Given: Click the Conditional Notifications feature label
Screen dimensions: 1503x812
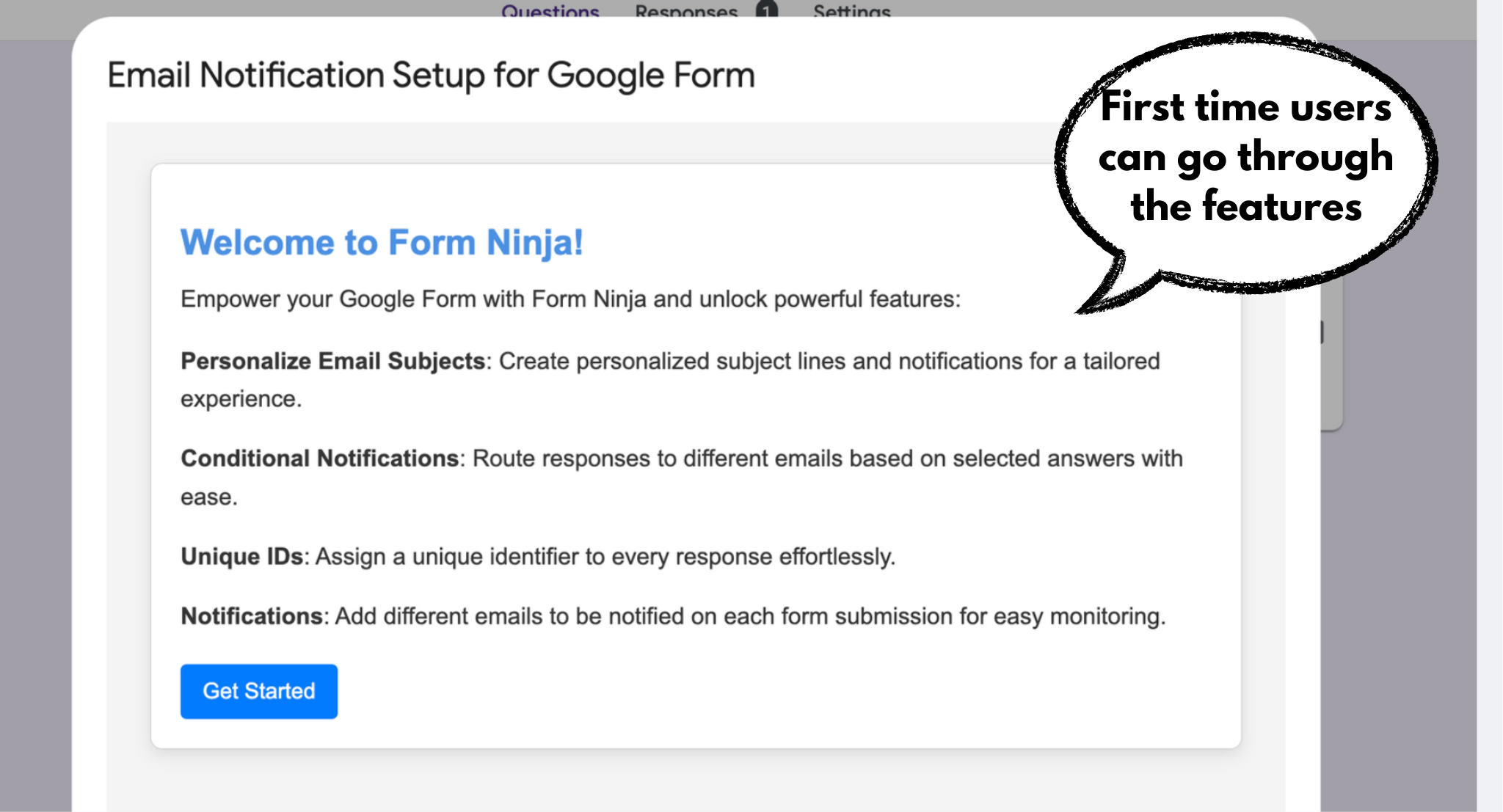Looking at the screenshot, I should pos(319,458).
